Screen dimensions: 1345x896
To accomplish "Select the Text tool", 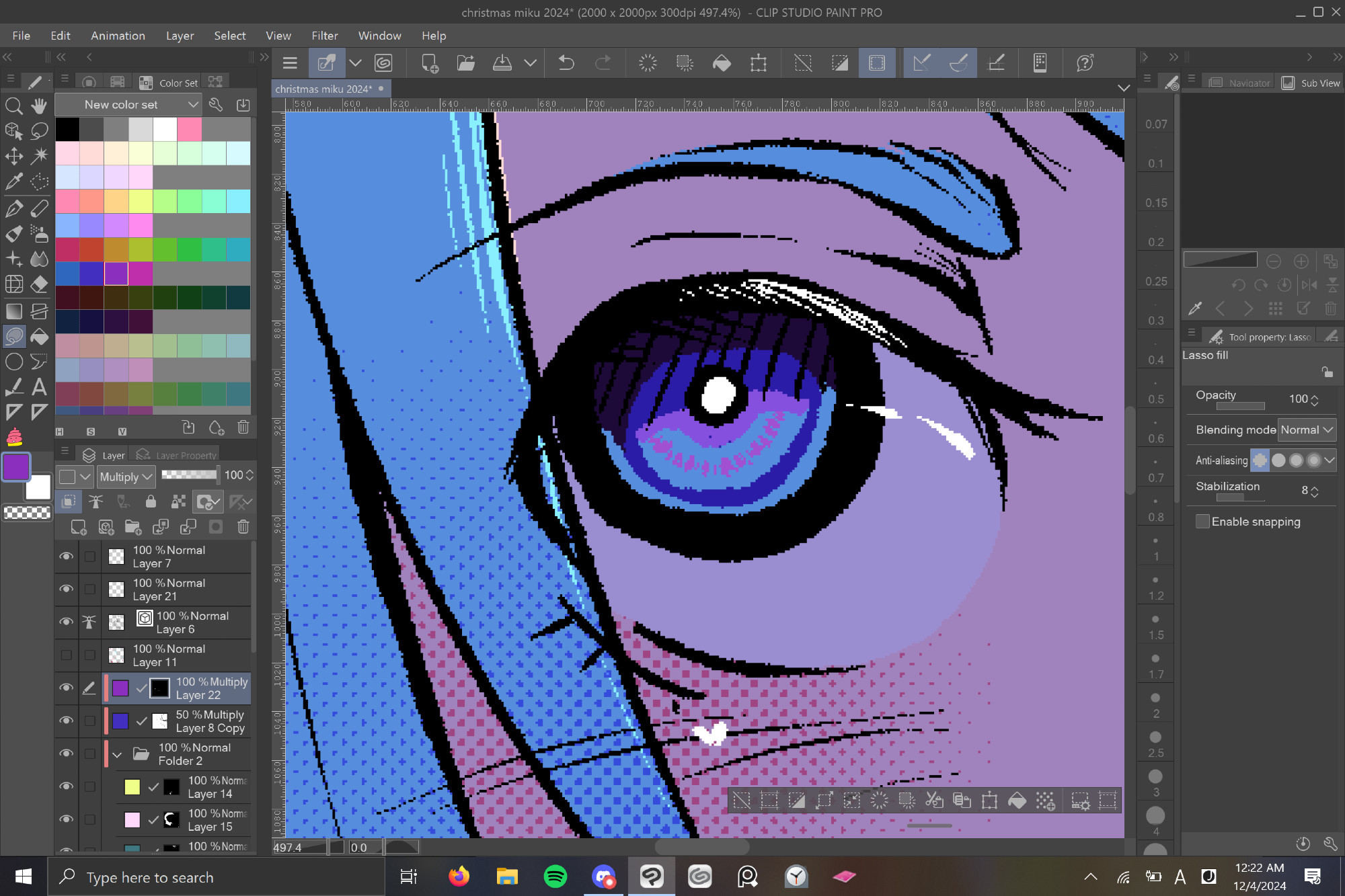I will tap(39, 387).
